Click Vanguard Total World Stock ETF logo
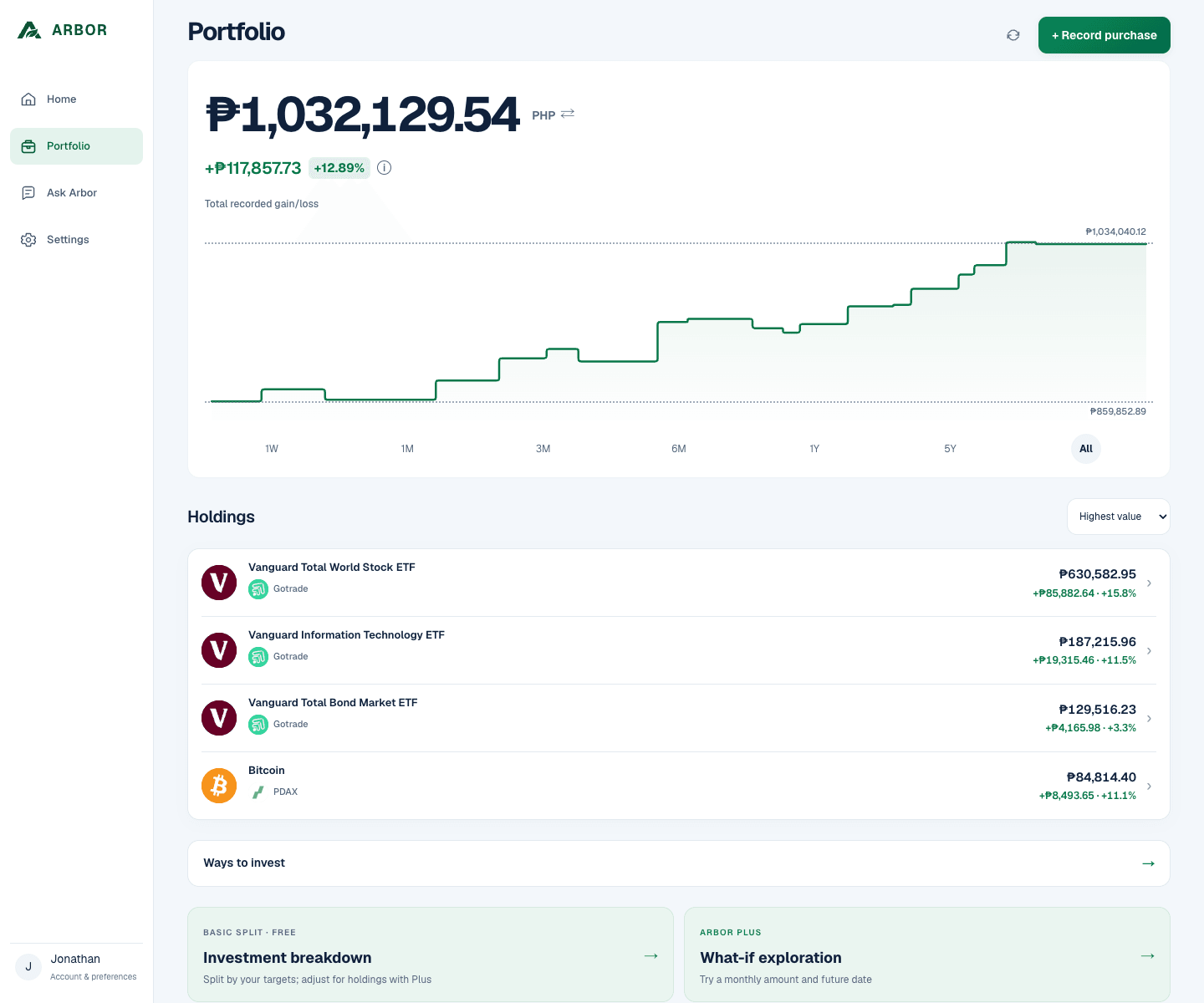 click(219, 583)
